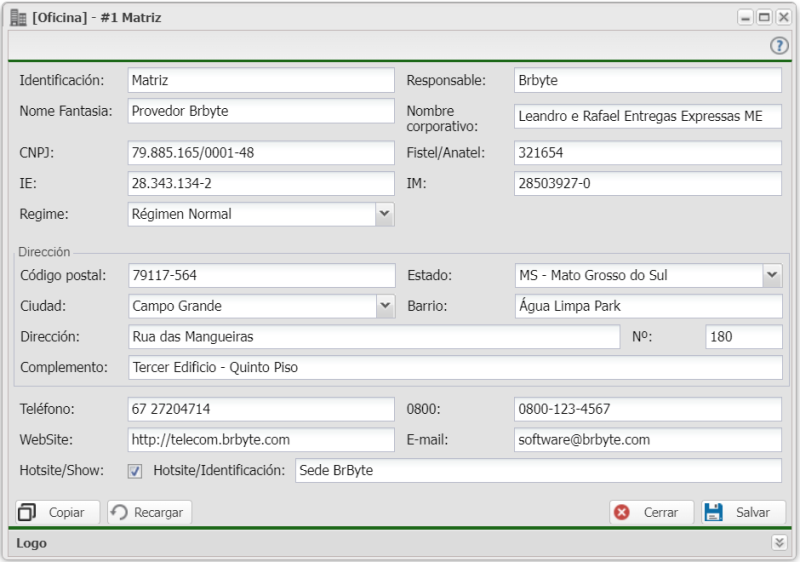The height and width of the screenshot is (562, 800).
Task: Click the Hotsite/Identificación text field
Action: (538, 470)
